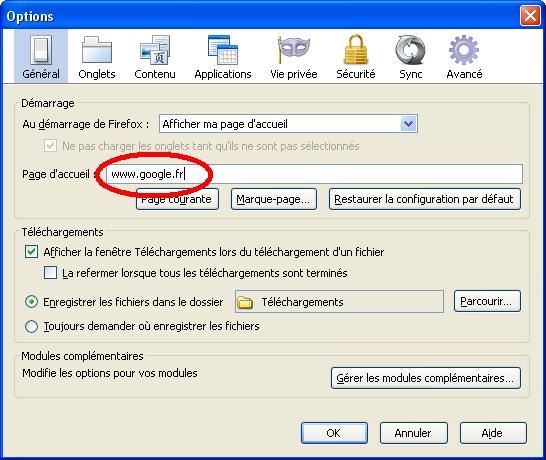Viewport: 546px width, 460px height.
Task: Click the Page d'accueil URL field
Action: pos(314,174)
